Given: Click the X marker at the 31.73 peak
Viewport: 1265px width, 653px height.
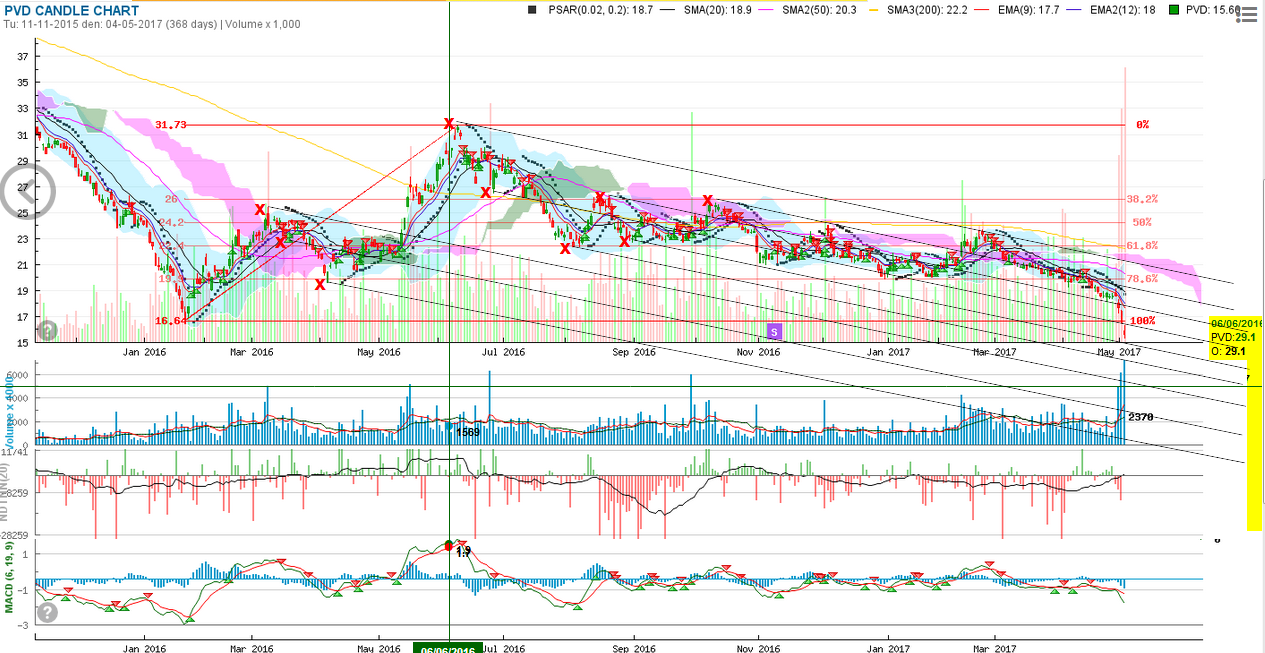Looking at the screenshot, I should tap(449, 123).
